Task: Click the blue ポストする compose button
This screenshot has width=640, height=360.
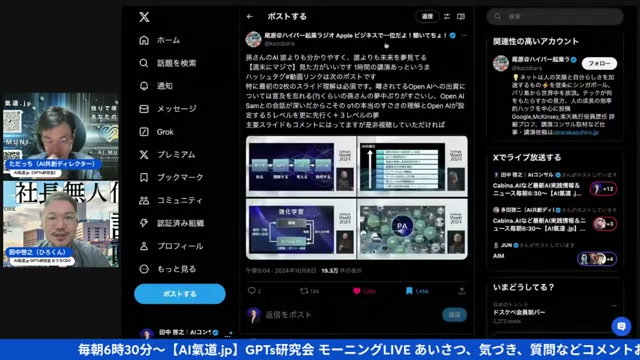Action: 180,294
